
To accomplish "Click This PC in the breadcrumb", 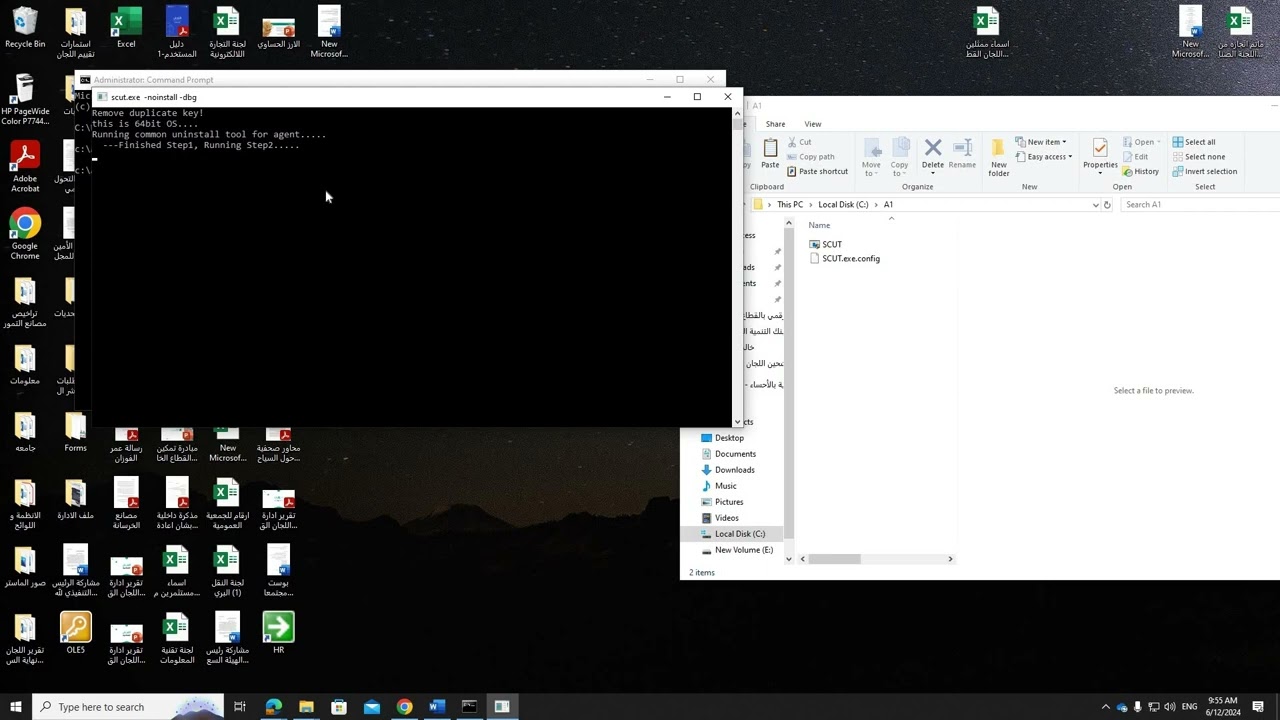I will (790, 204).
